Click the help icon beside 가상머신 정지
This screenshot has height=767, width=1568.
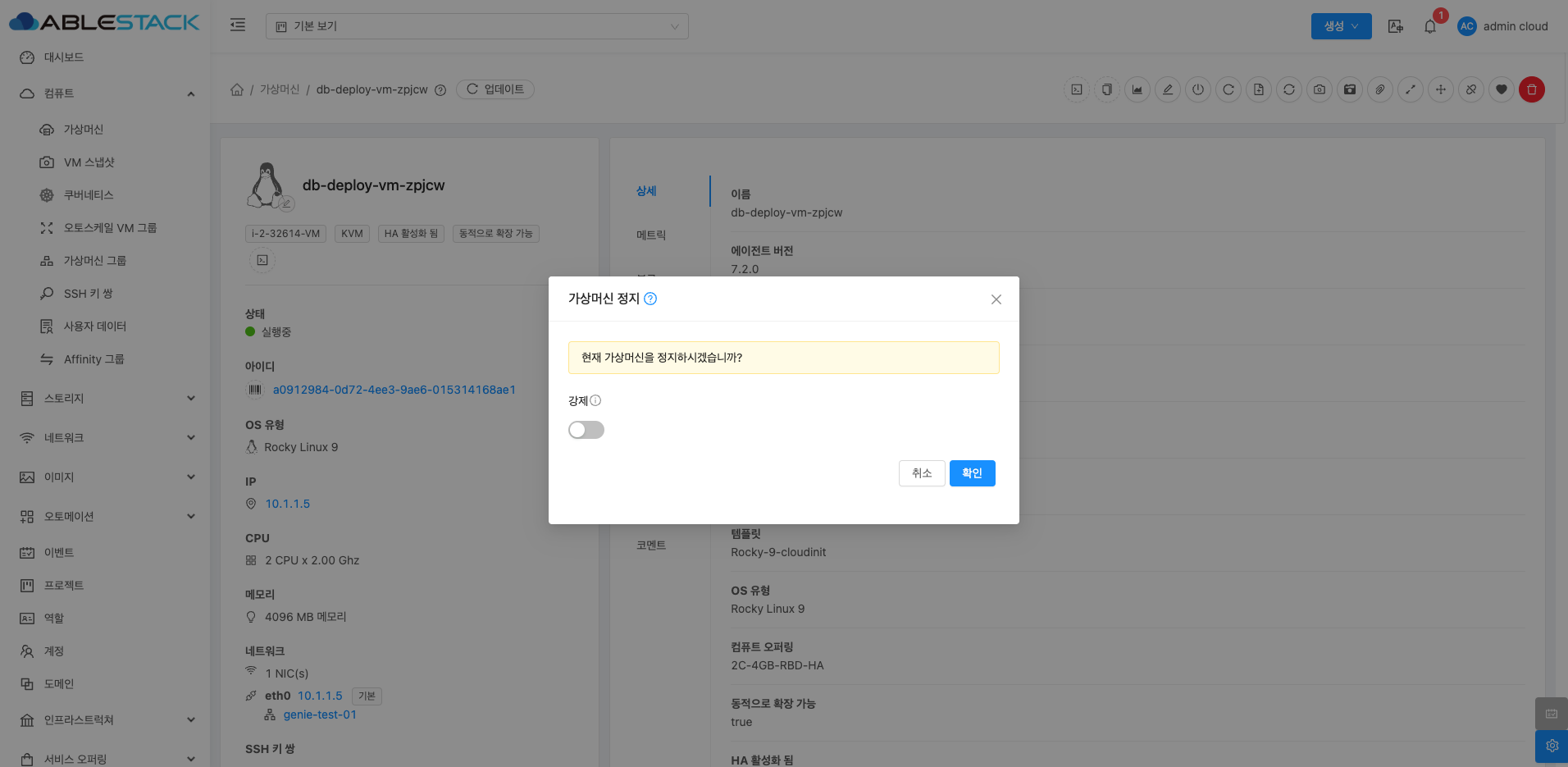650,299
